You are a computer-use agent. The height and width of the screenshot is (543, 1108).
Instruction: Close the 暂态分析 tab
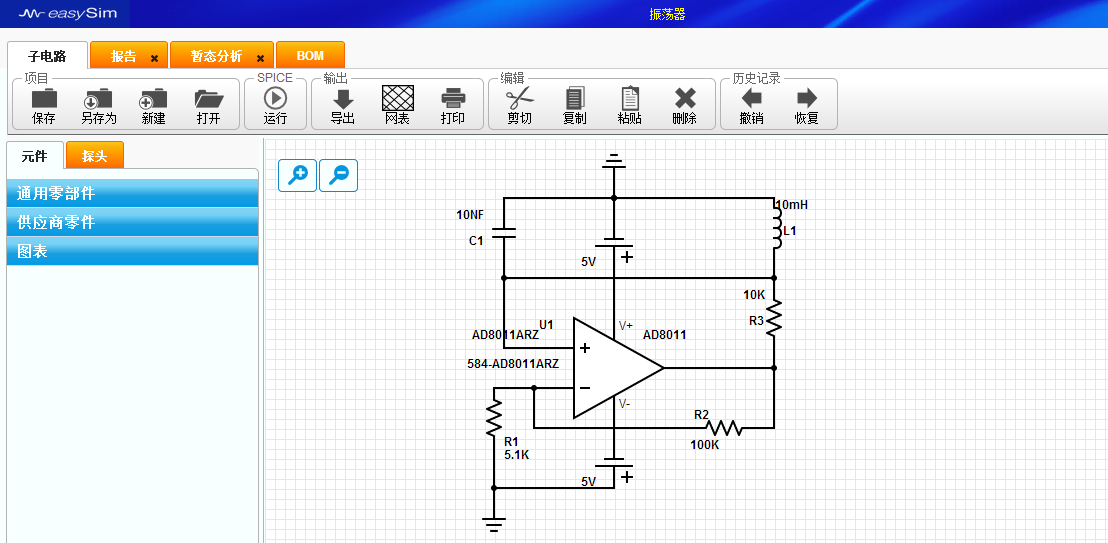[260, 59]
